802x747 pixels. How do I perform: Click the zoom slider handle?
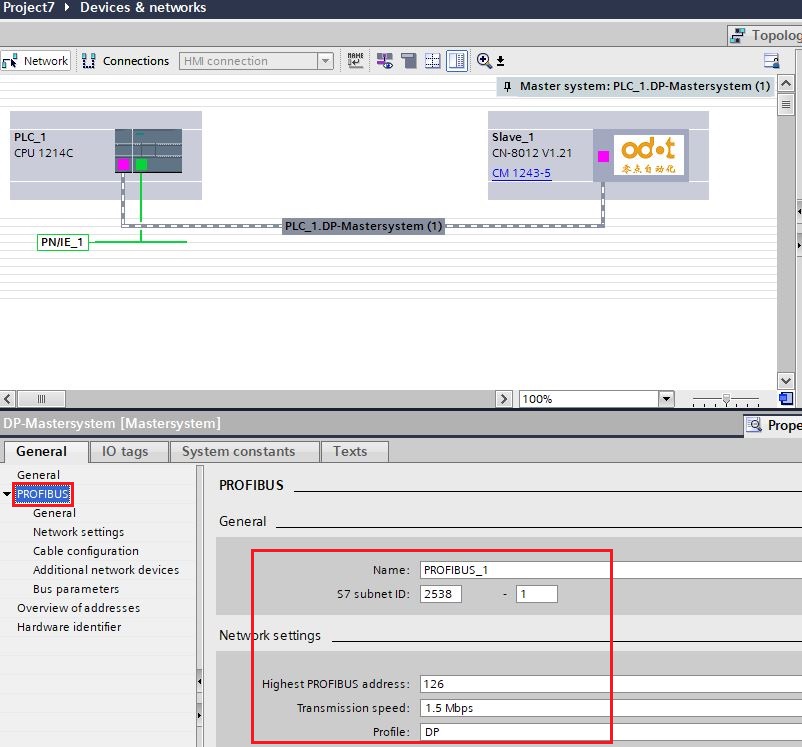726,399
